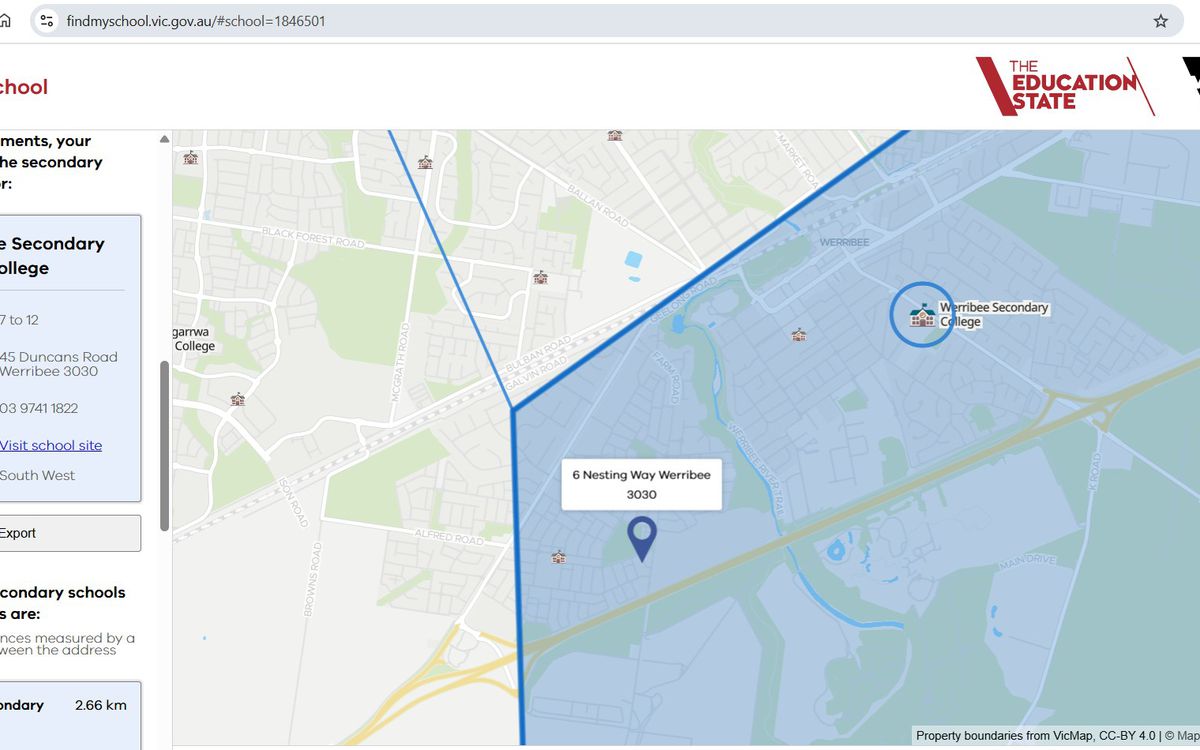View site information icon in address bar
This screenshot has width=1200, height=750.
pos(46,21)
